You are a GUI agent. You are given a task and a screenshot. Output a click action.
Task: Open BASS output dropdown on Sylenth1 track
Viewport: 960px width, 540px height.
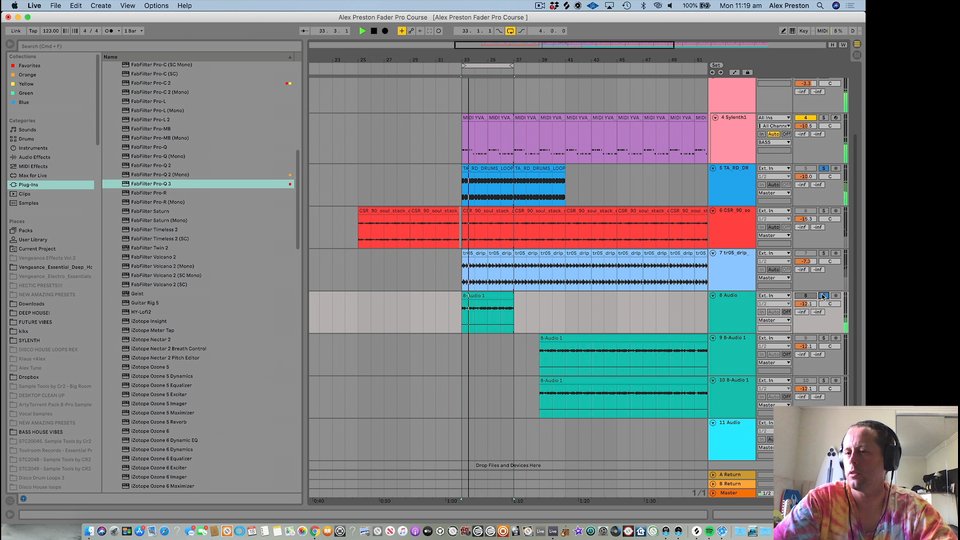[774, 142]
